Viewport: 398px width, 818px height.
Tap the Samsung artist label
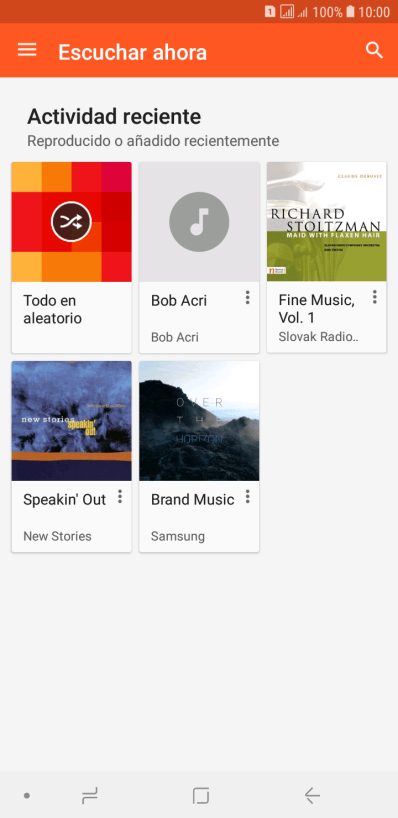click(x=178, y=536)
